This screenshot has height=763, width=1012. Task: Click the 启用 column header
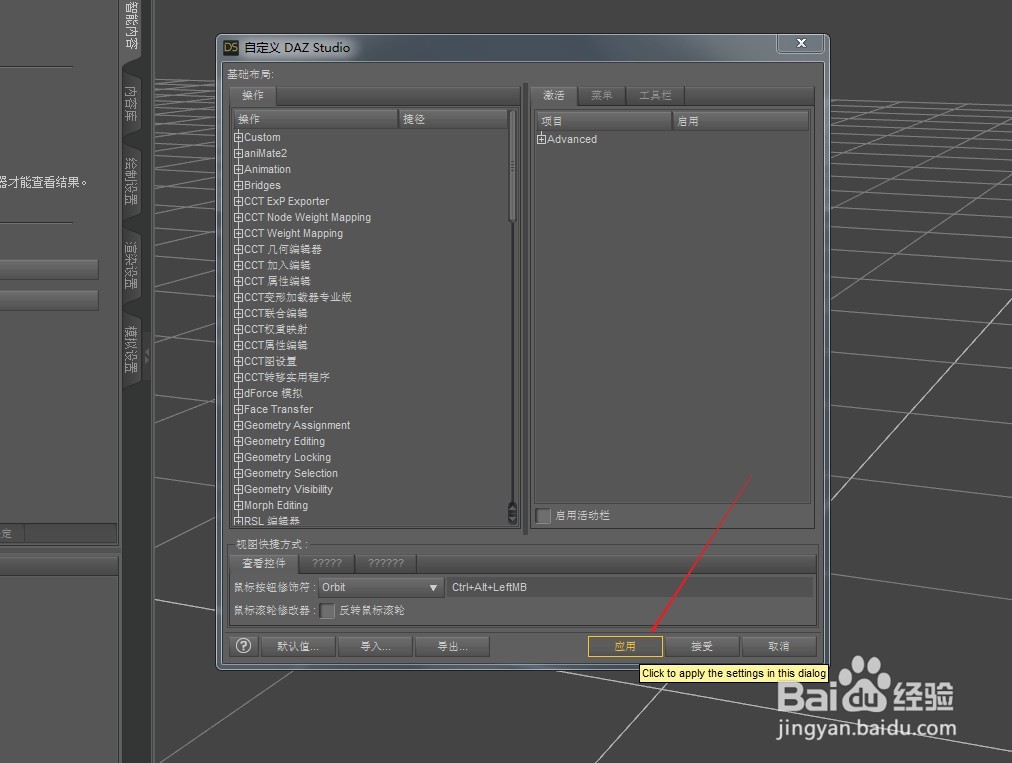coord(740,121)
